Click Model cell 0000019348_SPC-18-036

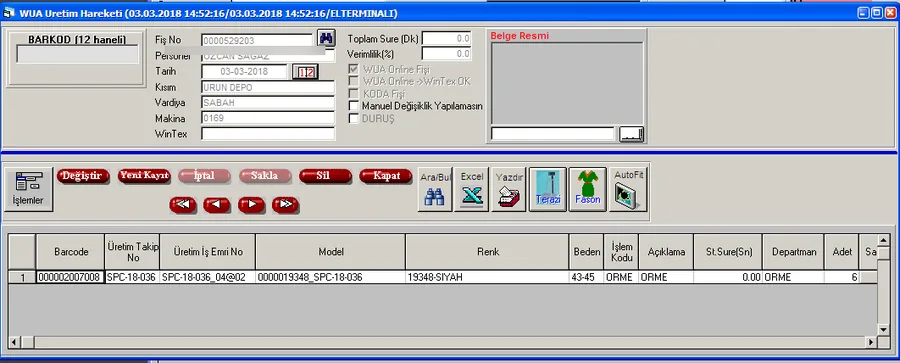coord(331,277)
